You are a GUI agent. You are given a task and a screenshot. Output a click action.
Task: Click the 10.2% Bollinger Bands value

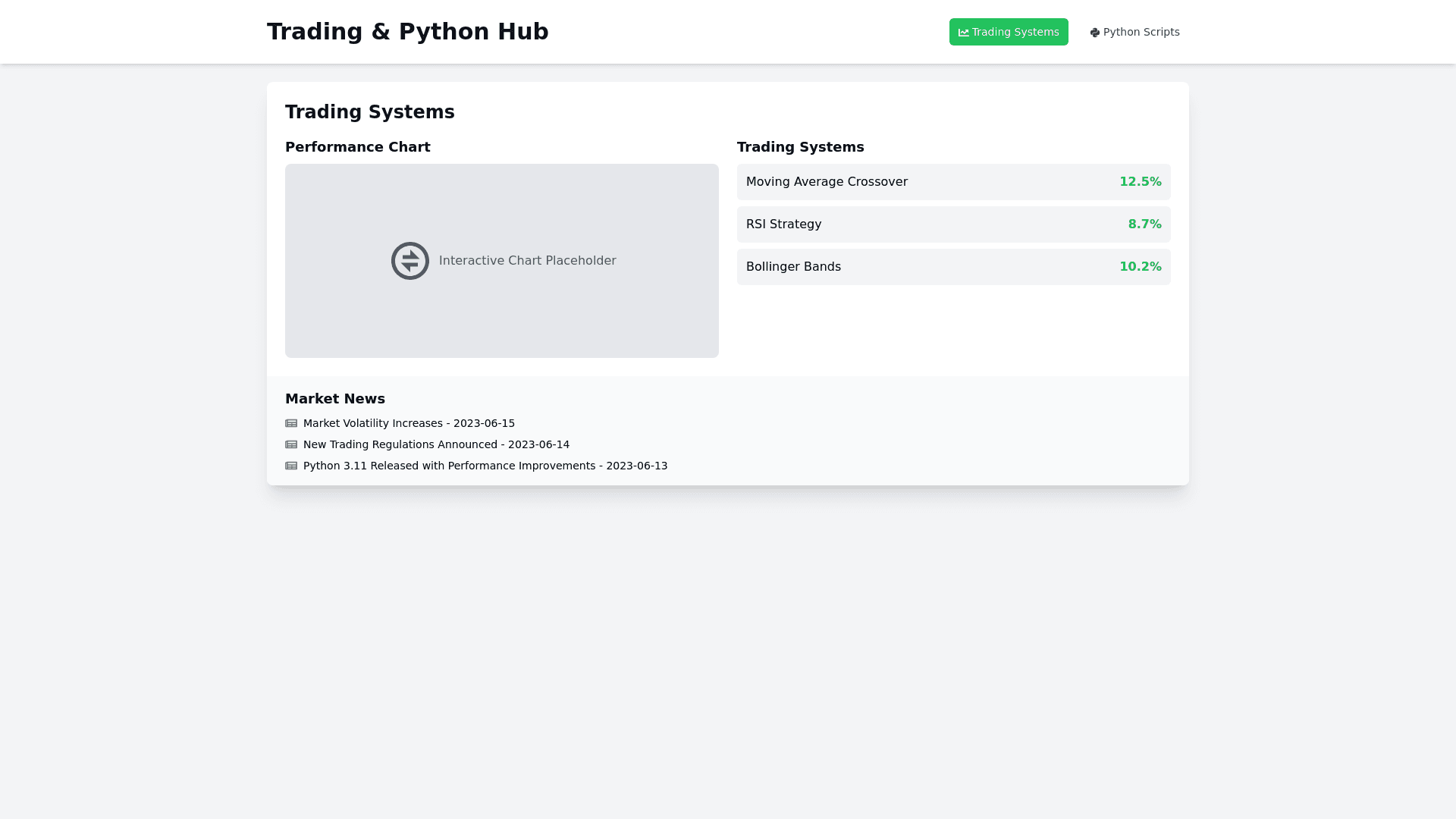click(x=1140, y=267)
